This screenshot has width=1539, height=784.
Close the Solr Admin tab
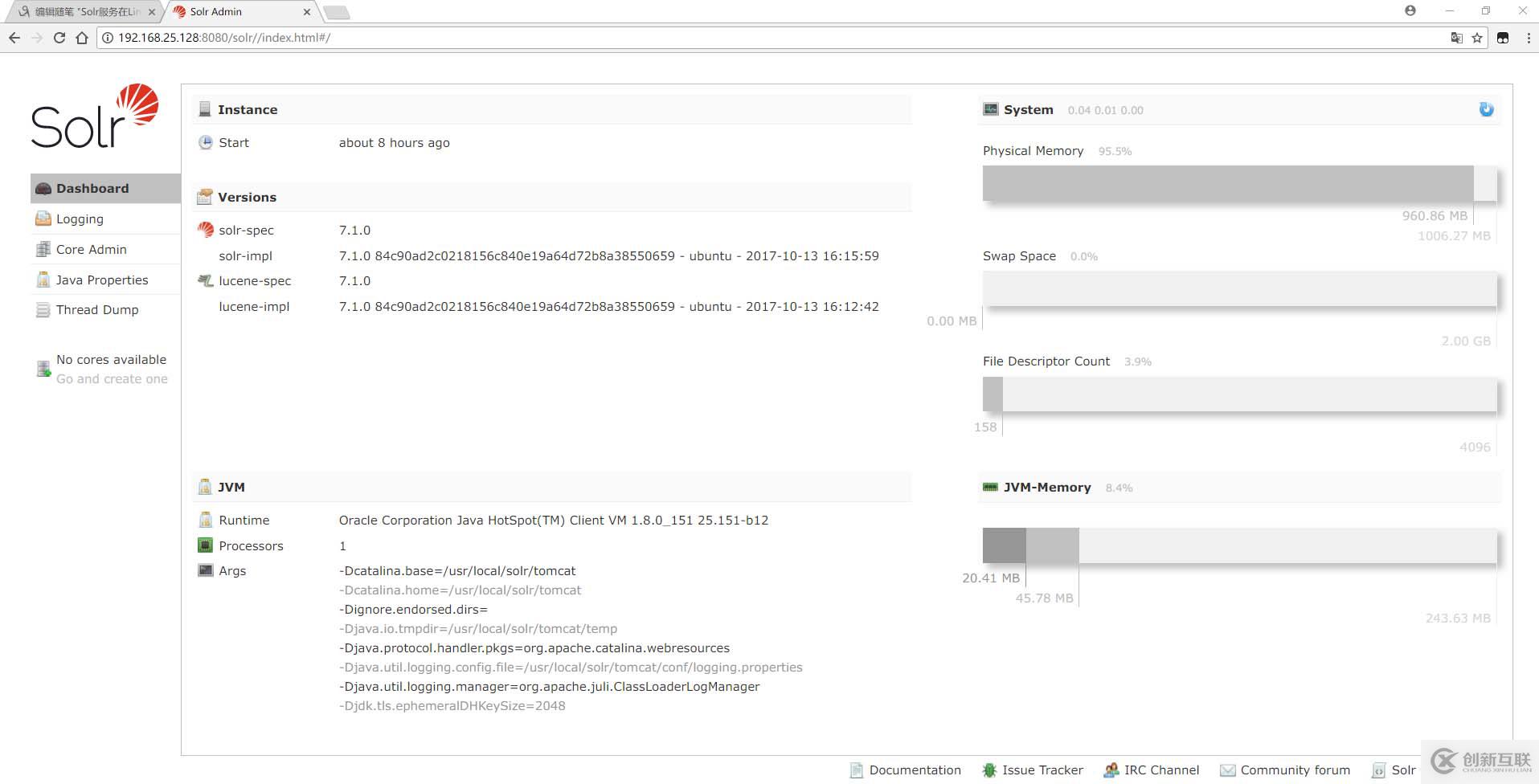coord(306,12)
